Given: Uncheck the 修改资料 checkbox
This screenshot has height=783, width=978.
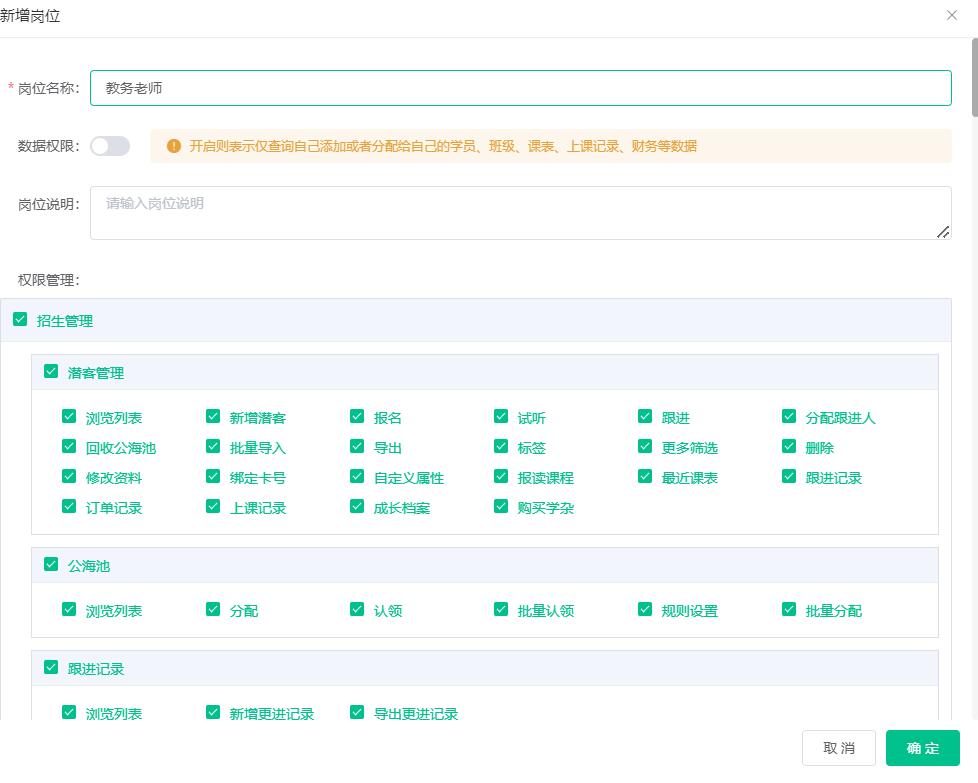Looking at the screenshot, I should point(69,477).
